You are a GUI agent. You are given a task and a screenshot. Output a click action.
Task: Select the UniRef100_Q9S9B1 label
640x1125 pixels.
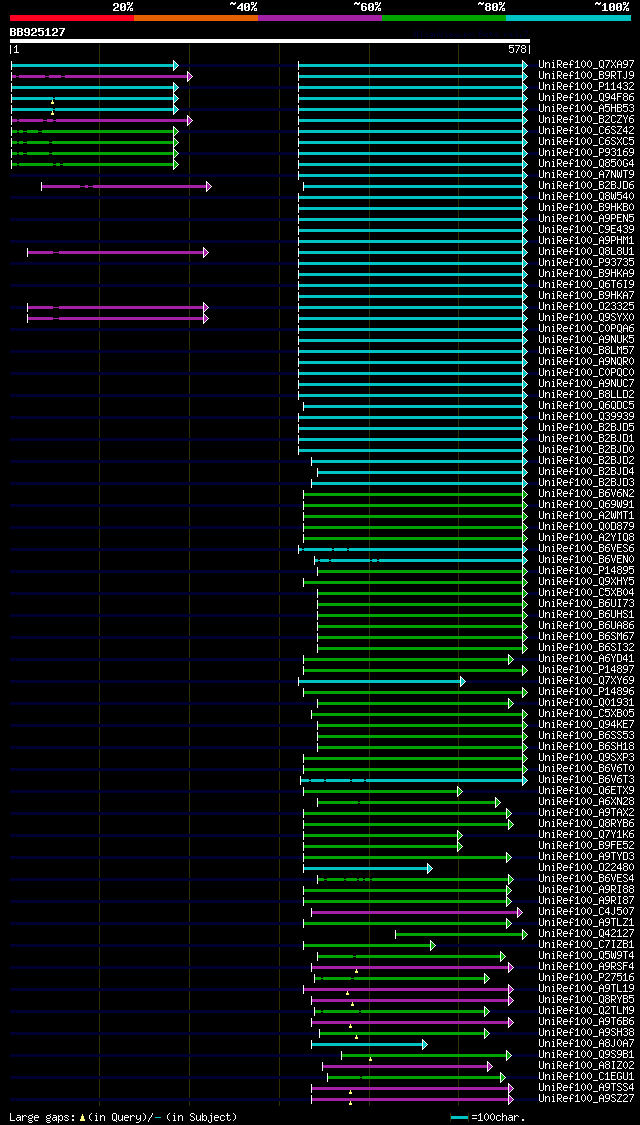click(586, 1055)
